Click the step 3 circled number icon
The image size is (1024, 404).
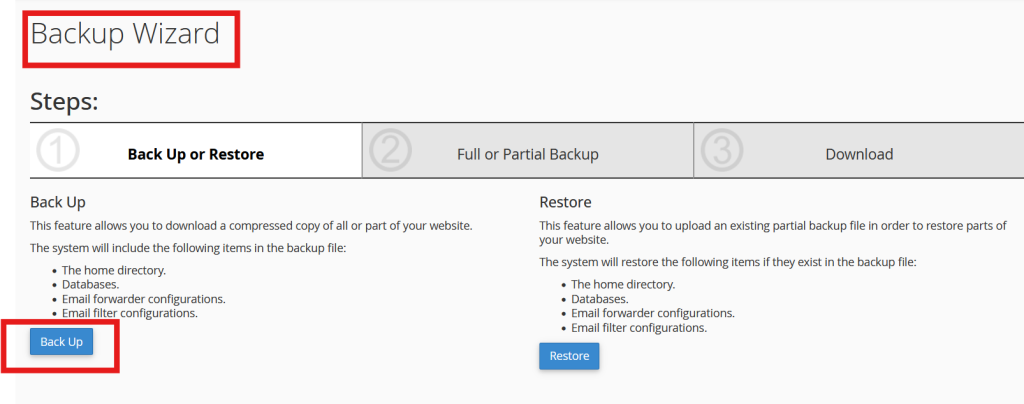click(722, 151)
